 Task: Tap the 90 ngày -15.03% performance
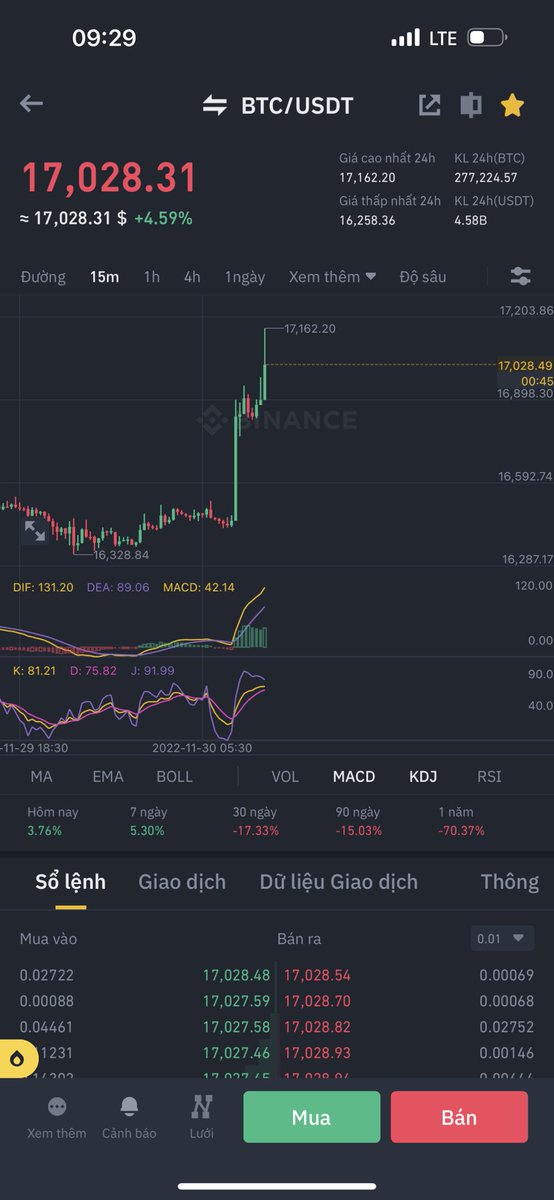point(359,821)
